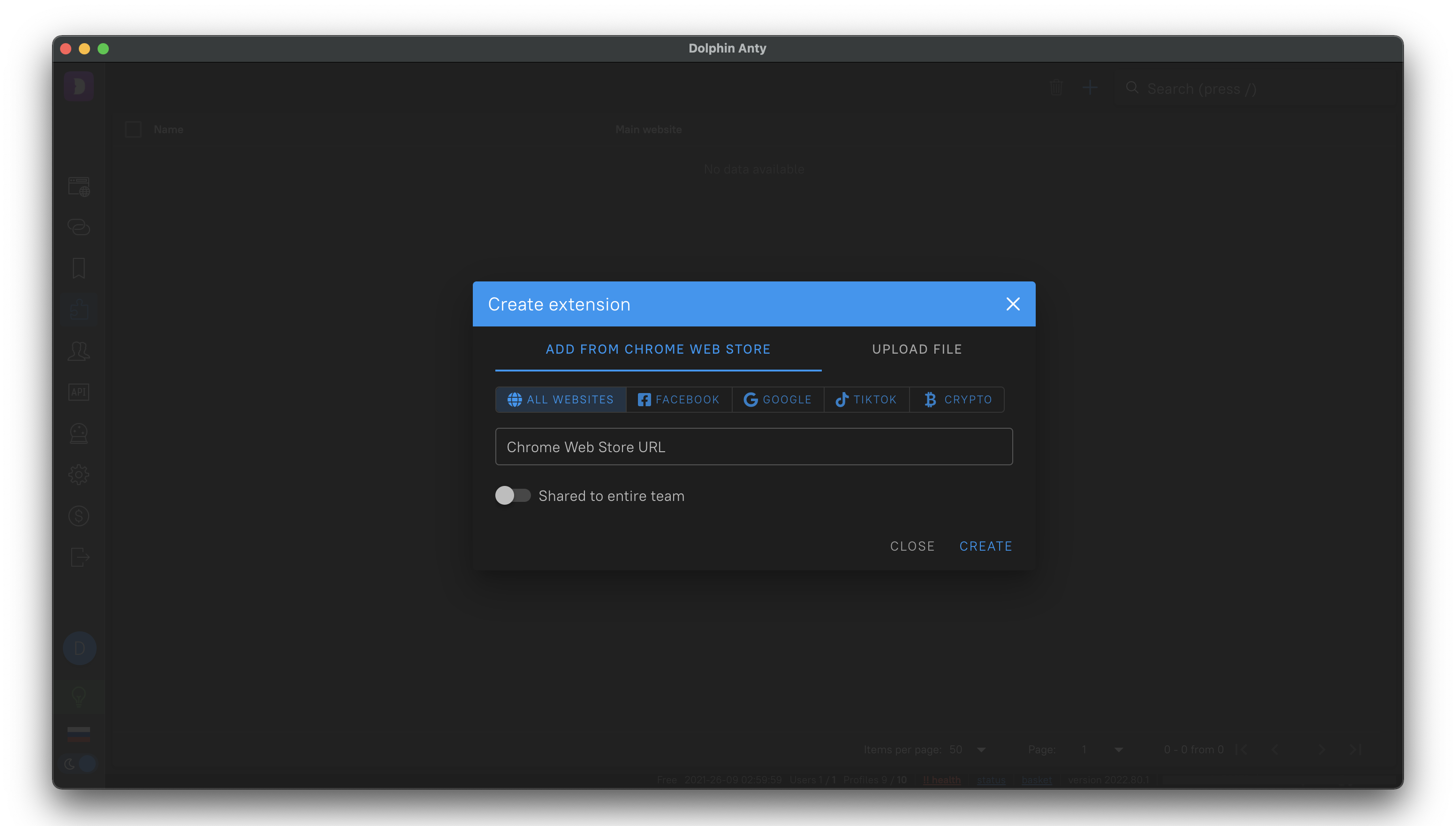Open the extensions puzzle-piece sidebar icon
The height and width of the screenshot is (826, 1456).
click(x=79, y=309)
